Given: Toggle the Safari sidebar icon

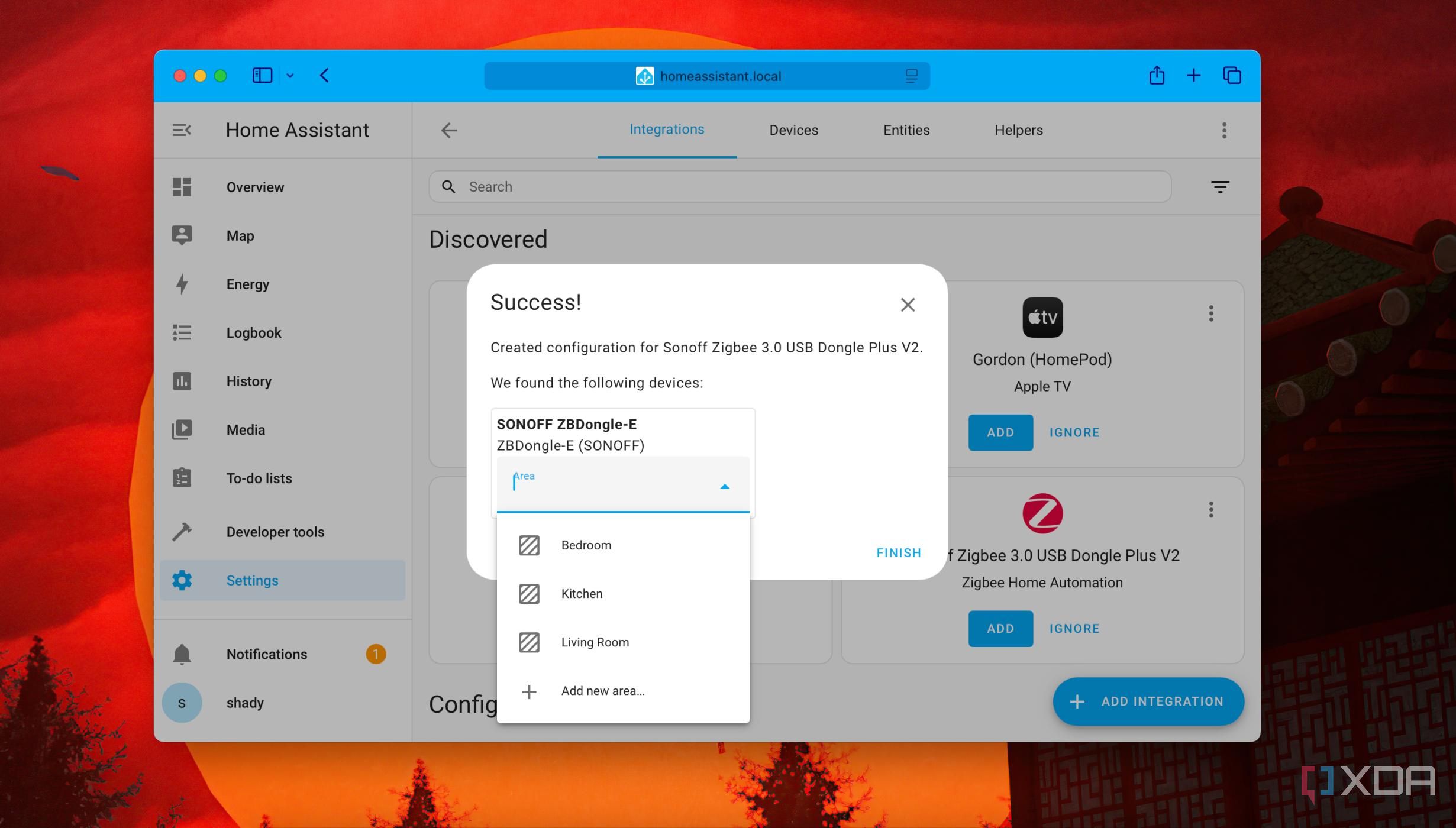Looking at the screenshot, I should 262,75.
